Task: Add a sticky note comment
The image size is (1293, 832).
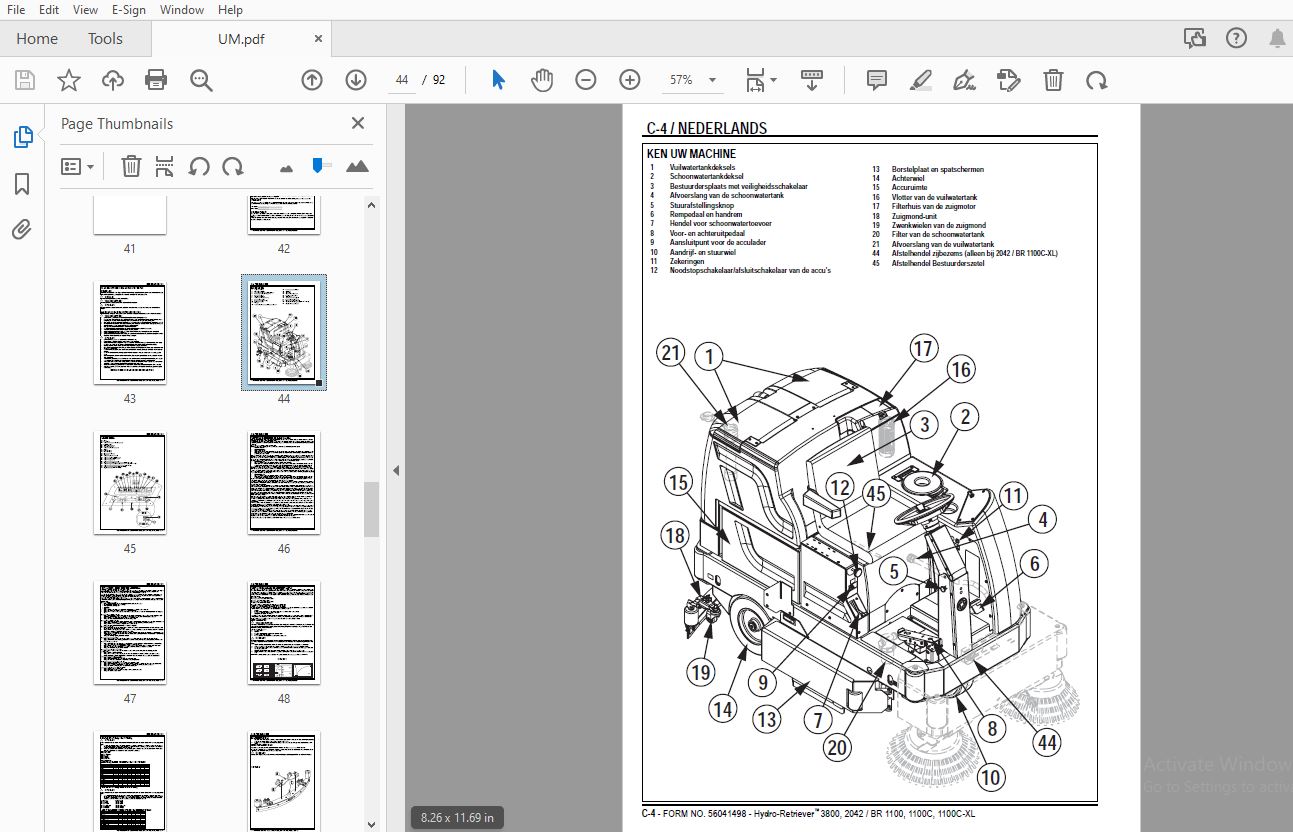Action: tap(877, 80)
